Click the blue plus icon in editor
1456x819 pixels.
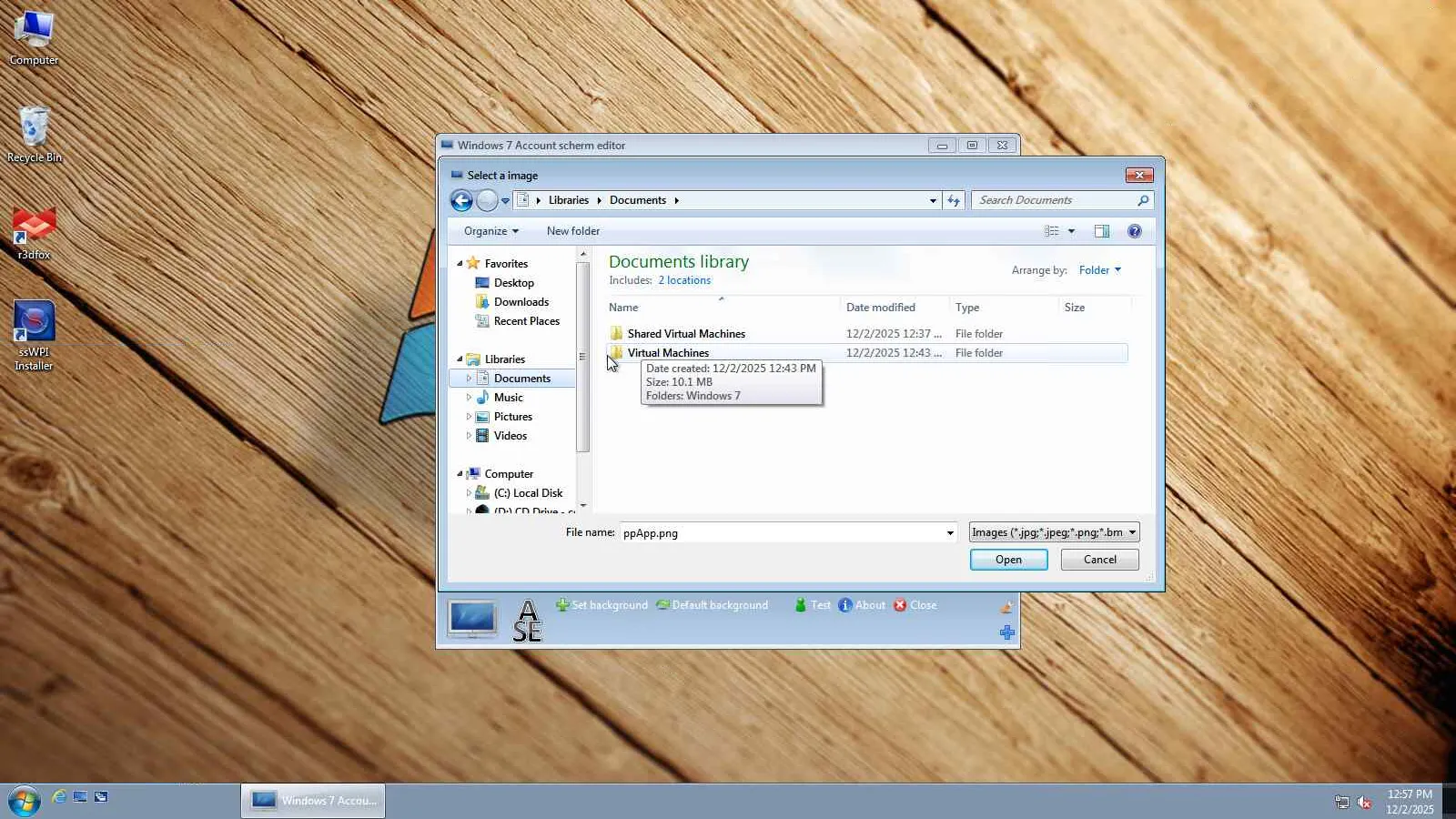(1006, 632)
